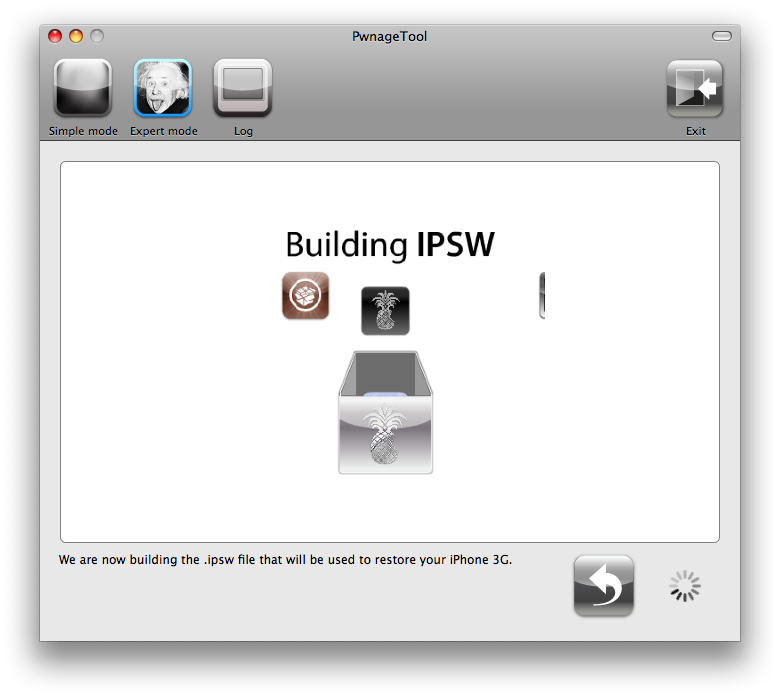Minimize the PwnageTool window with yellow button
The height and width of the screenshot is (696, 780).
click(x=76, y=36)
